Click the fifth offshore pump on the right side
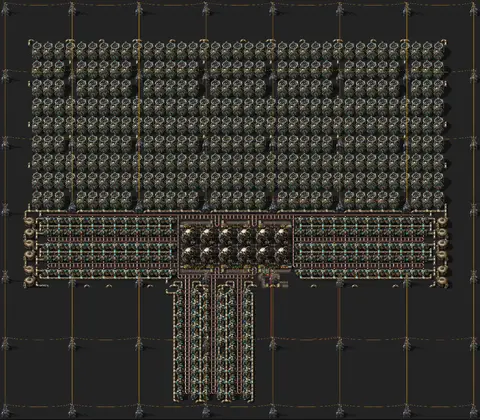This screenshot has height=420, width=480. [443, 269]
